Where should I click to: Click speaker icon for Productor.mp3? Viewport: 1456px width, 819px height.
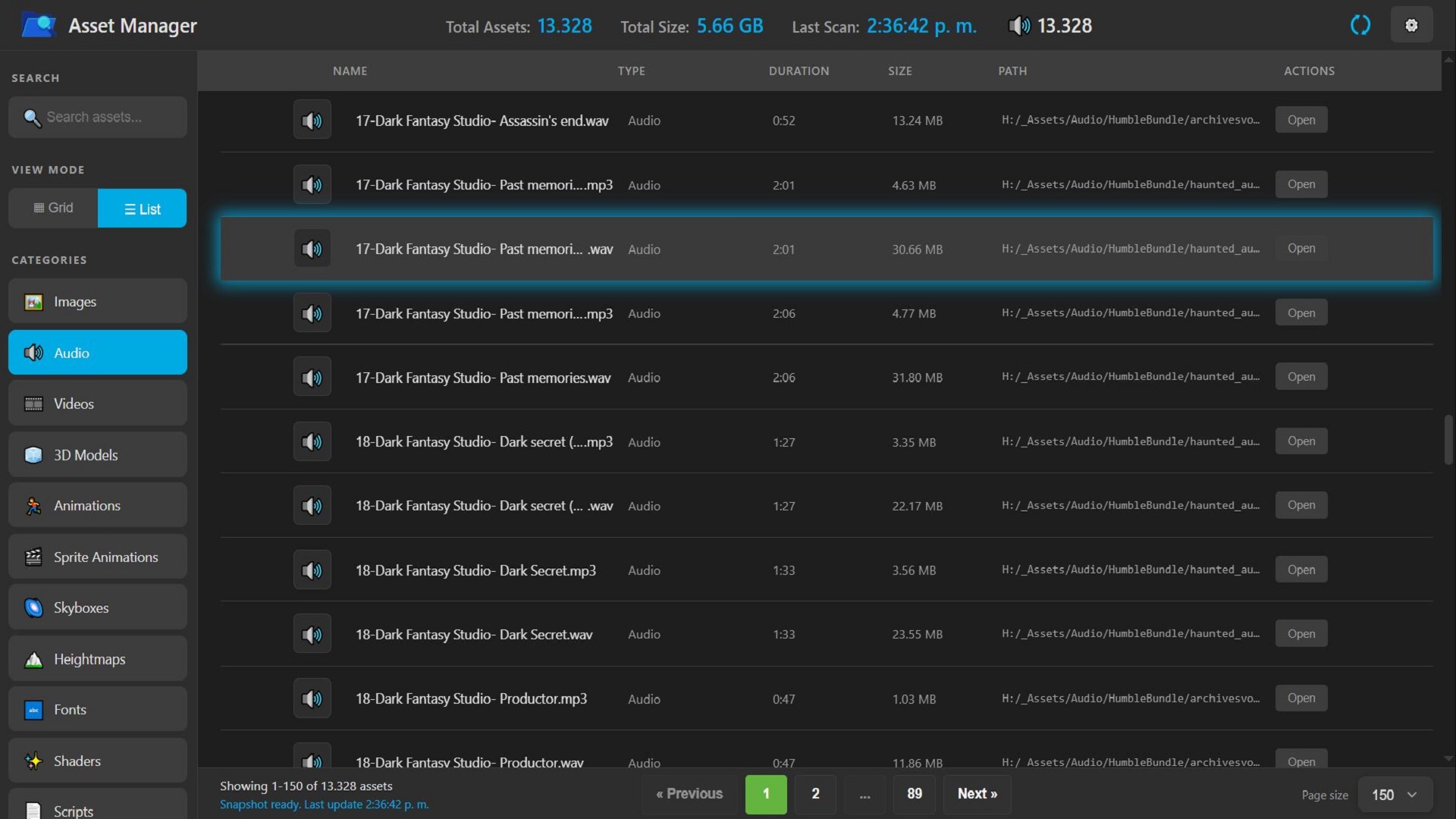(312, 698)
